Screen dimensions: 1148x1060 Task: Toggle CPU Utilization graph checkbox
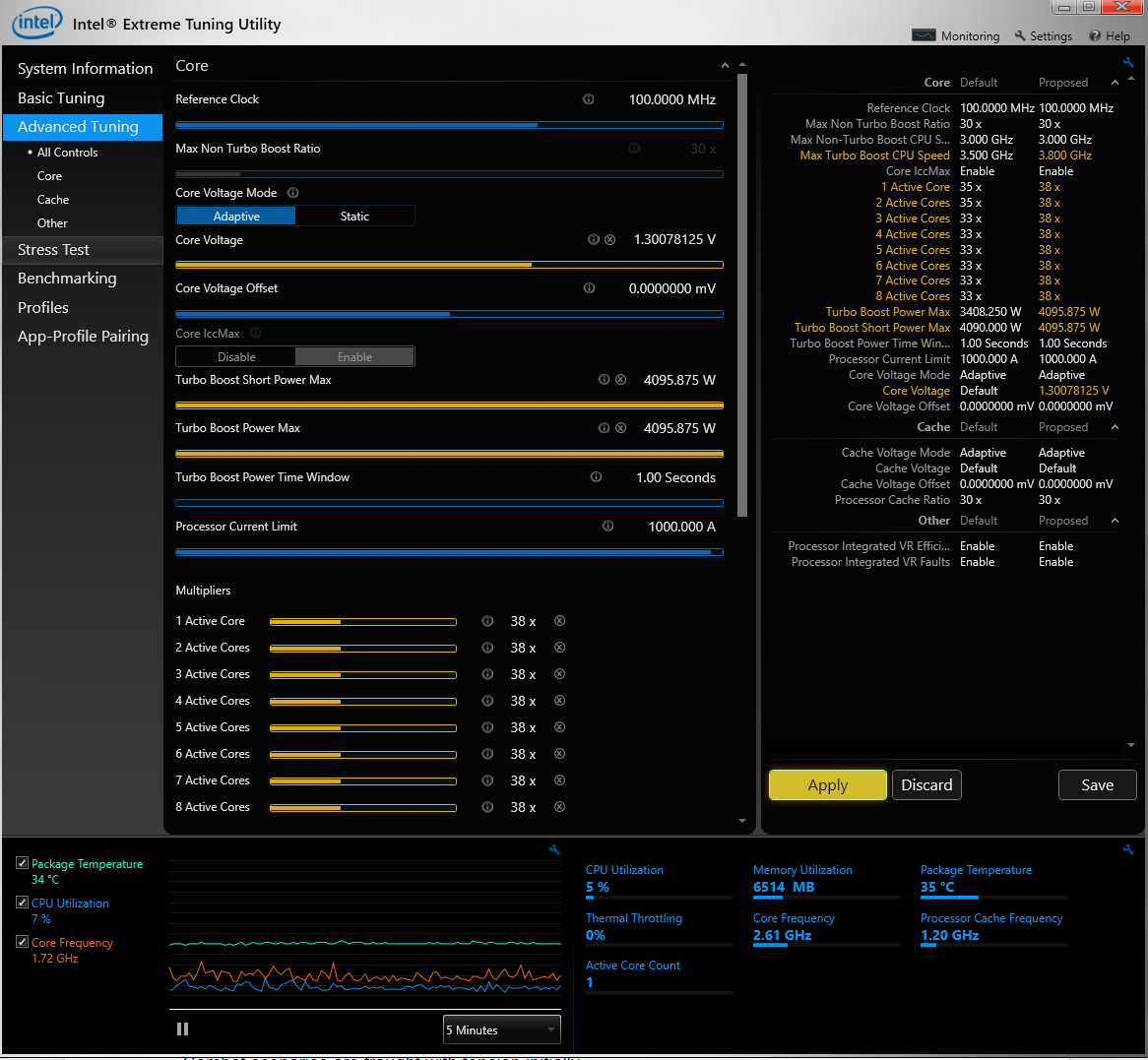22,902
